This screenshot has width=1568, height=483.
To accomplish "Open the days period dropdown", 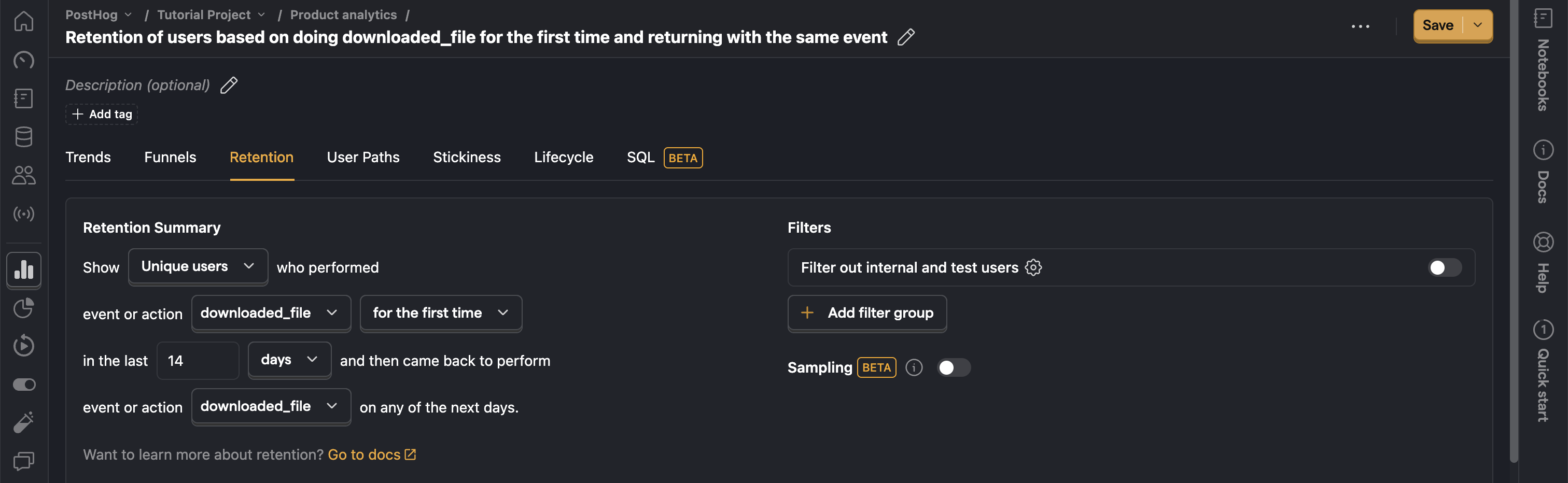I will pos(289,360).
